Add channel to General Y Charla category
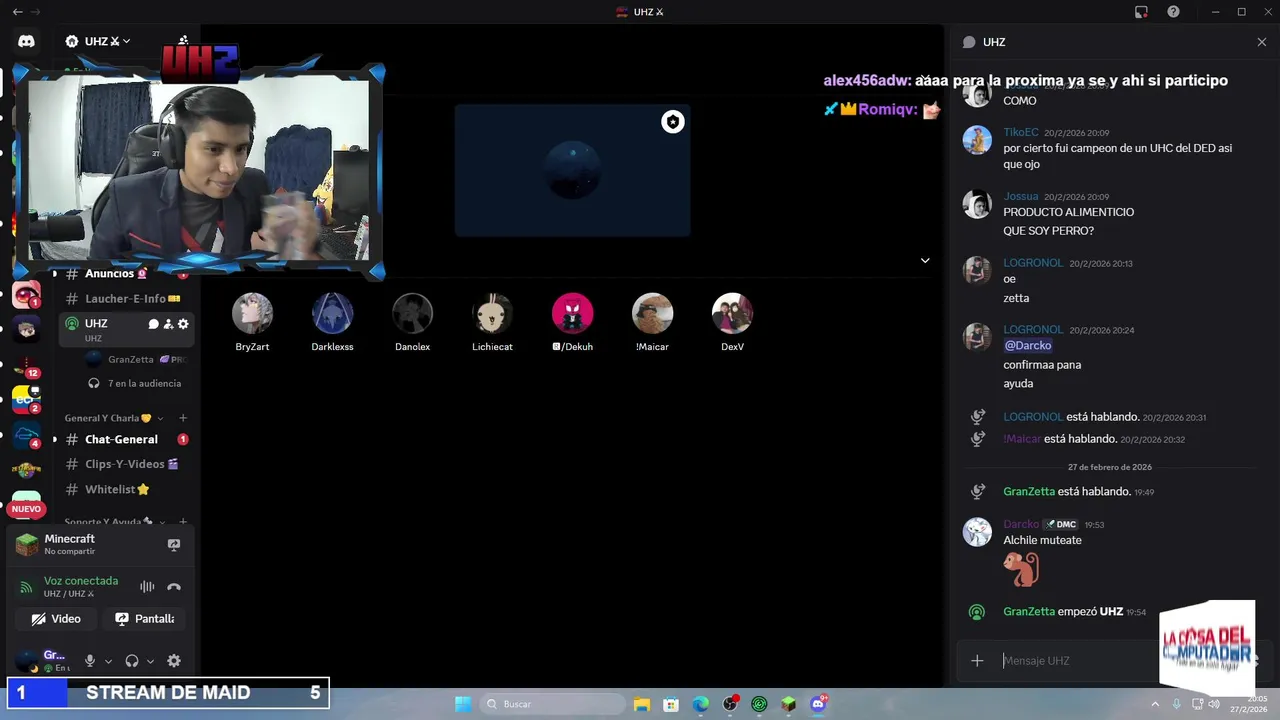The image size is (1280, 720). coord(183,418)
